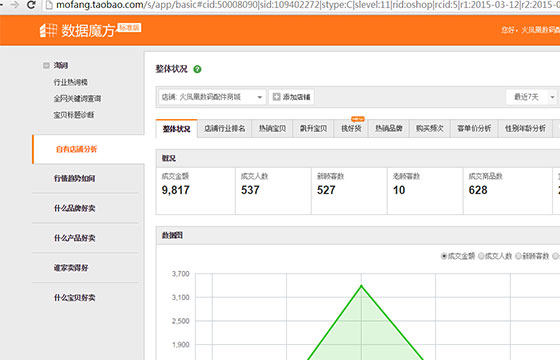Click the plus icon on 添加店铺
This screenshot has height=360, width=560.
coord(276,97)
